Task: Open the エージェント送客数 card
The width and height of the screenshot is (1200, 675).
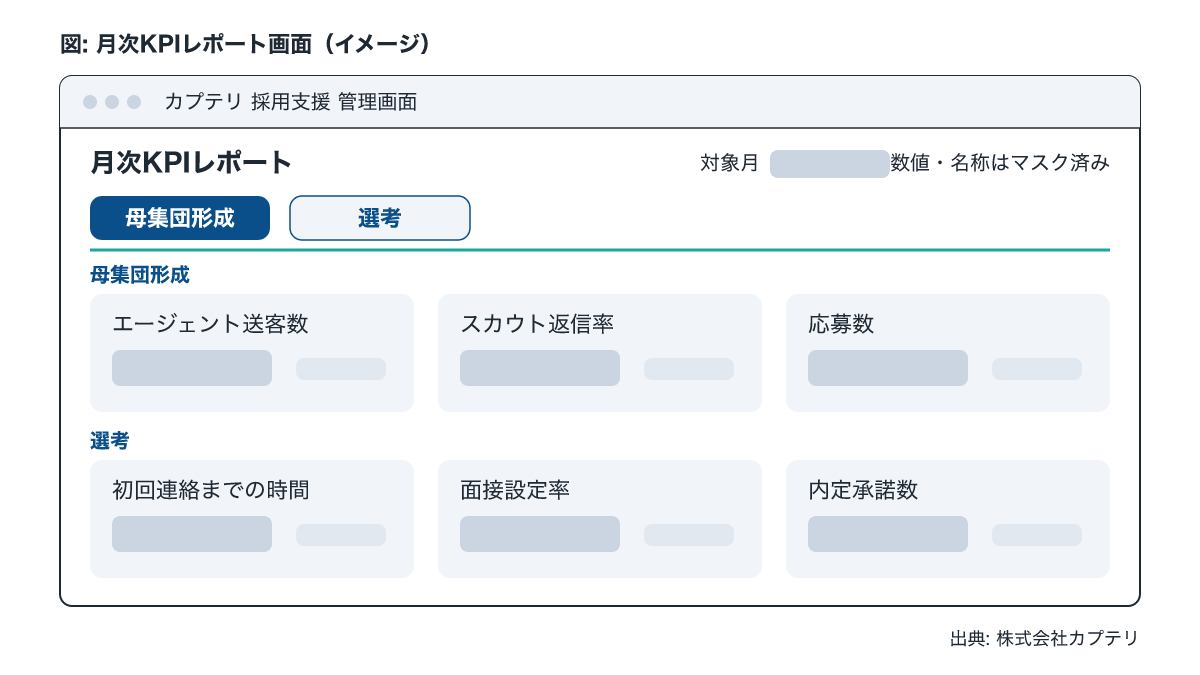Action: click(252, 353)
